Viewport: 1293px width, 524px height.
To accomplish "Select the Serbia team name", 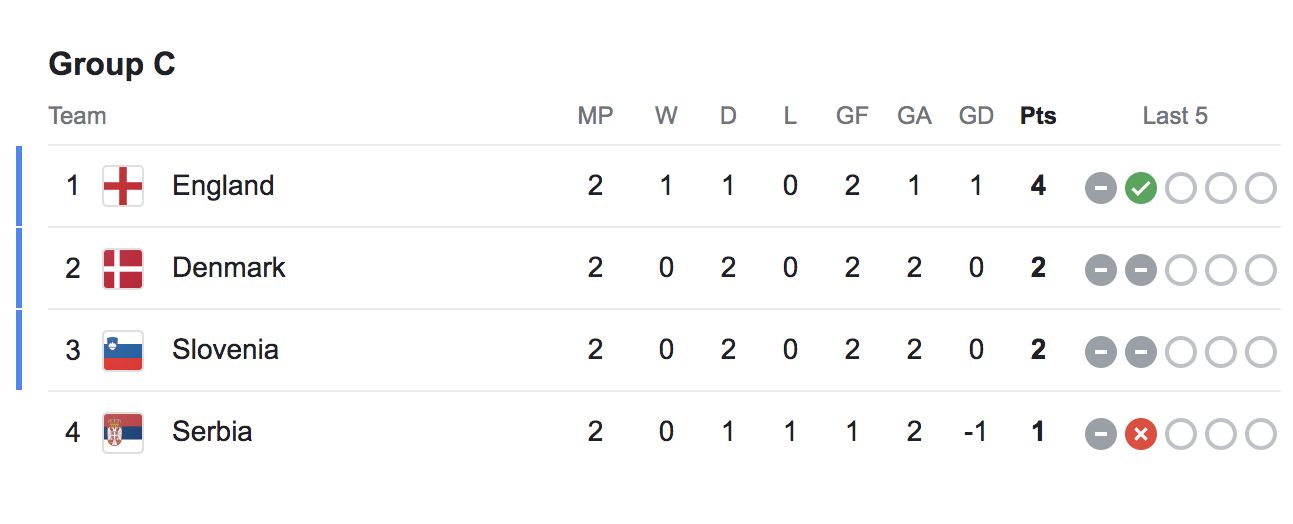I will [x=212, y=432].
